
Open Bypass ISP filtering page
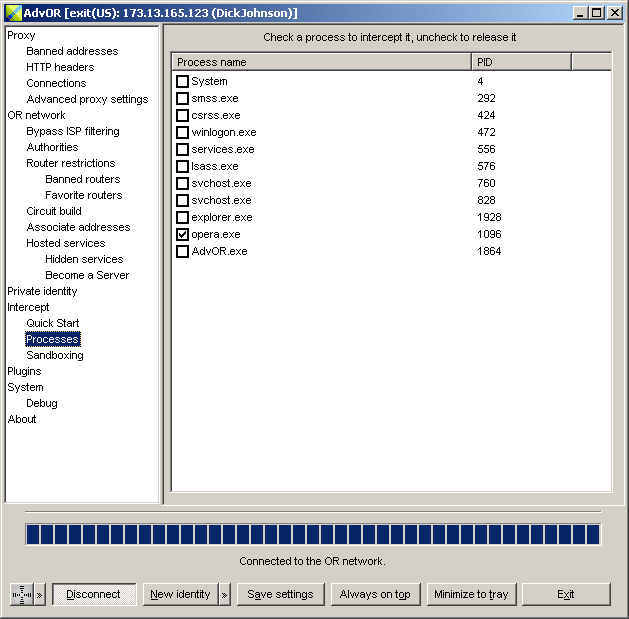click(x=73, y=132)
